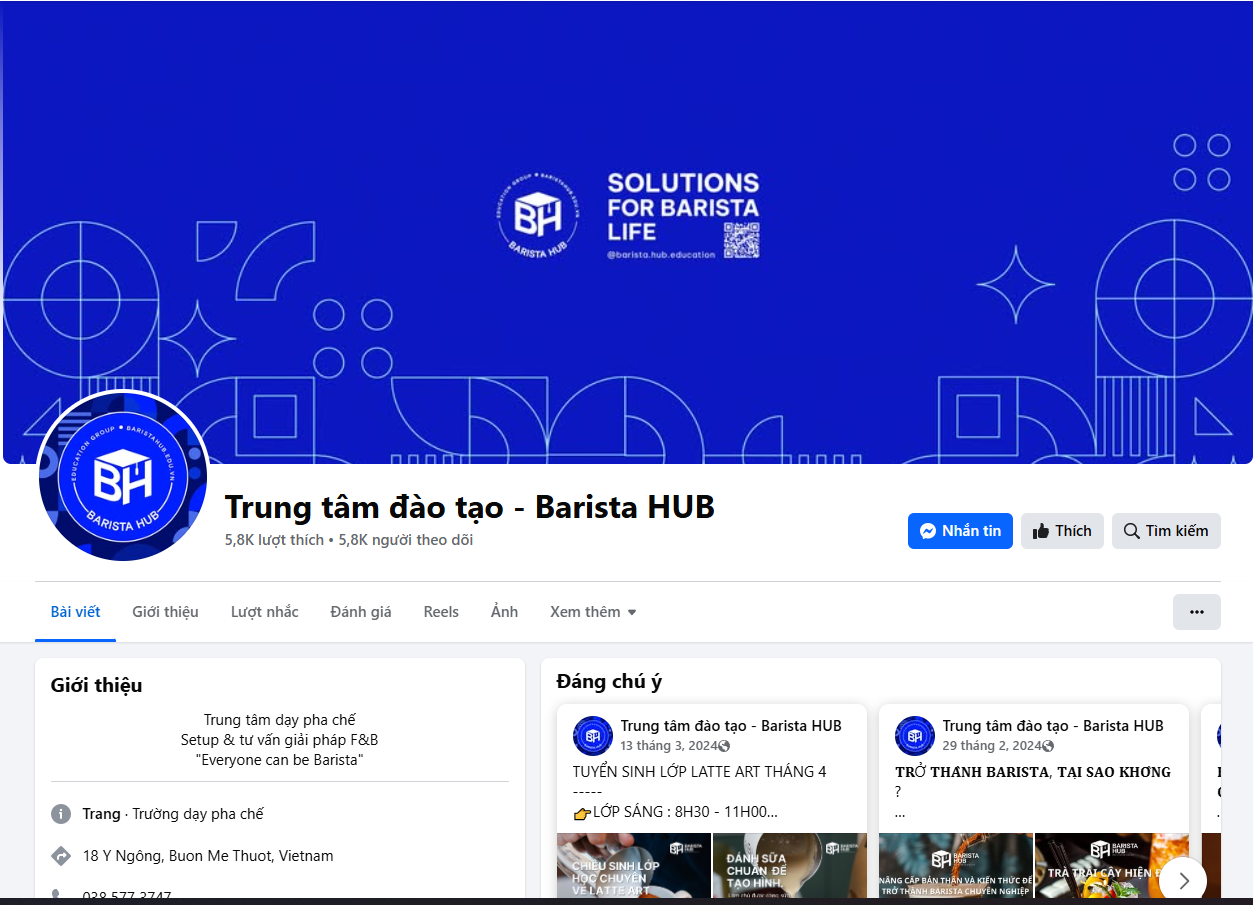1253x905 pixels.
Task: Open the 5,8K lượt thích link
Action: click(x=274, y=540)
